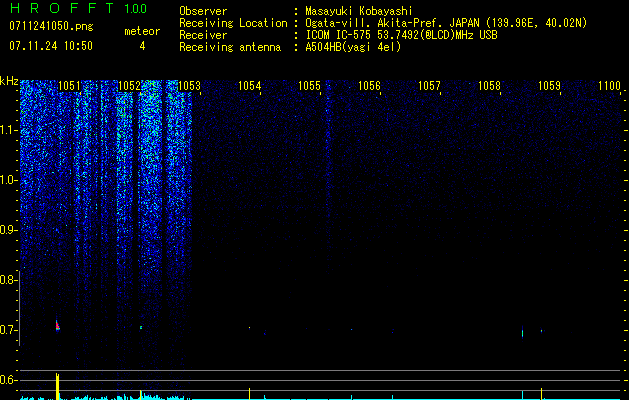Screen dimensions: 629x400
Task: Click the 1.1 kHz axis label
Action: [7, 130]
